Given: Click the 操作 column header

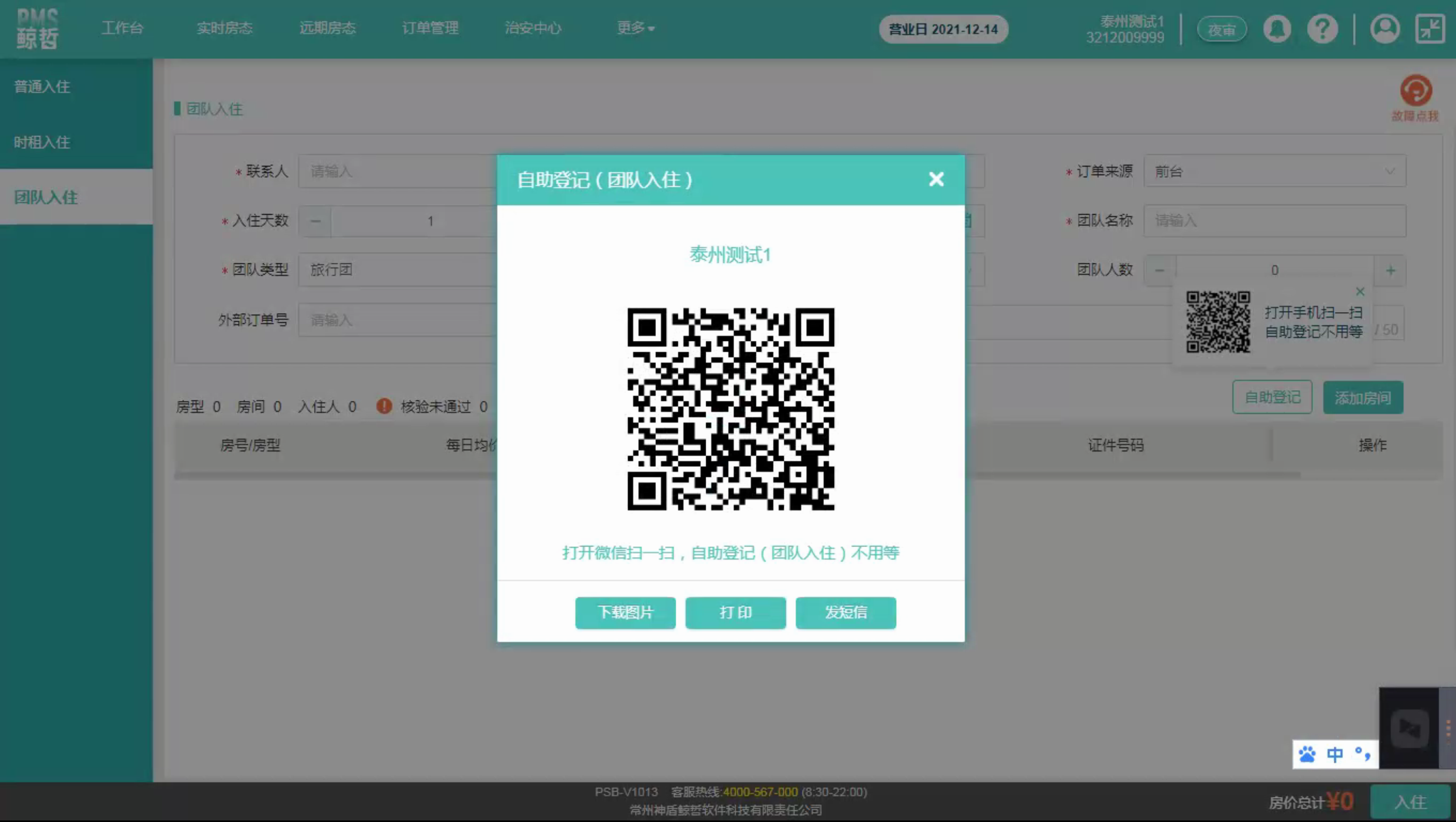Looking at the screenshot, I should point(1372,446).
